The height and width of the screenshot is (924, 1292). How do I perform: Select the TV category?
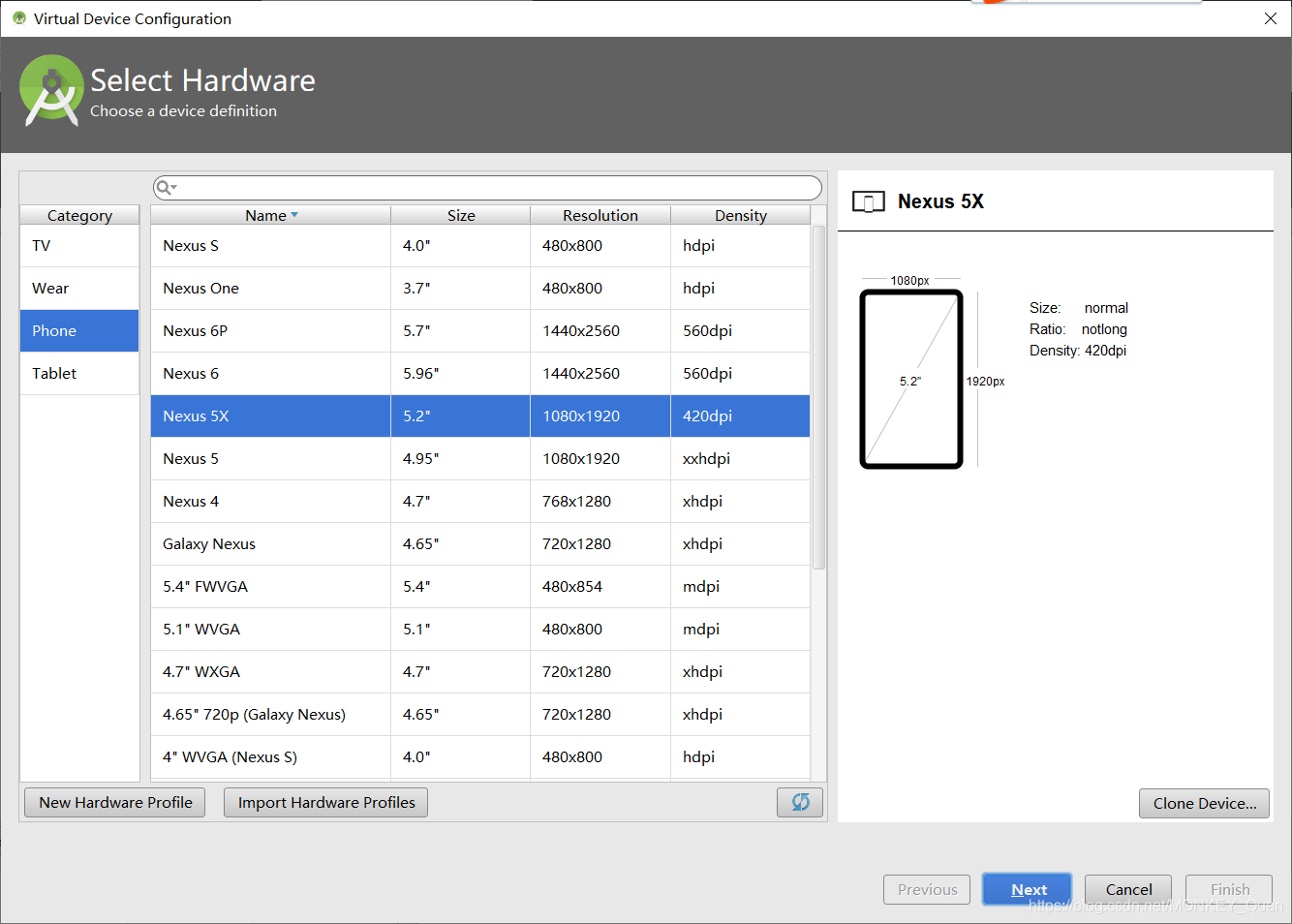point(79,246)
